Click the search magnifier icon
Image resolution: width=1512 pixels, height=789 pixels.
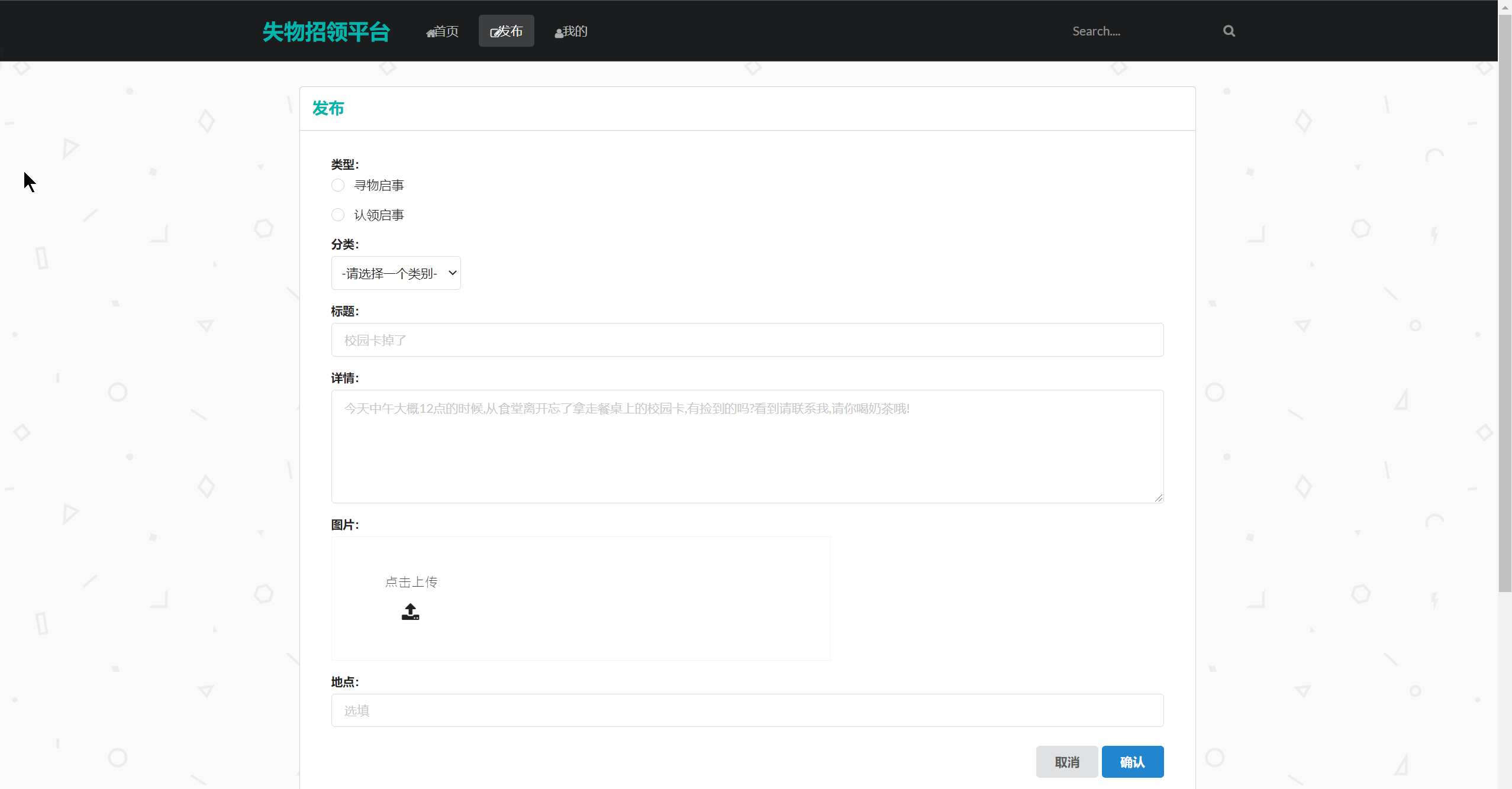(x=1229, y=31)
